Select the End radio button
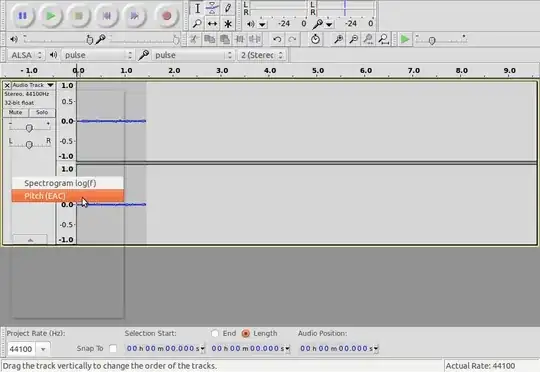This screenshot has height=372, width=540. 215,333
